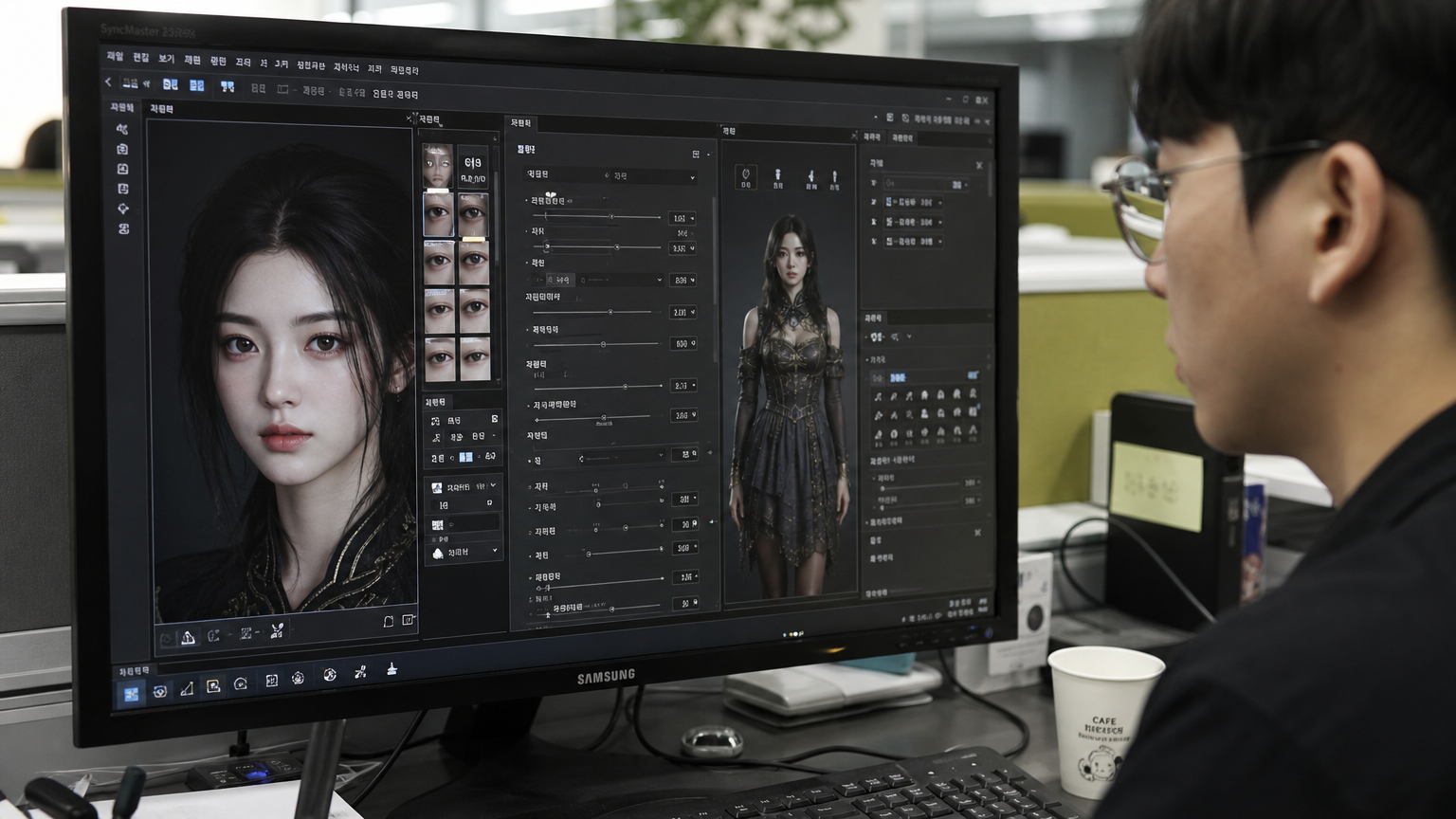Select the outlined head-view icon above the full-body figure

coord(746,177)
